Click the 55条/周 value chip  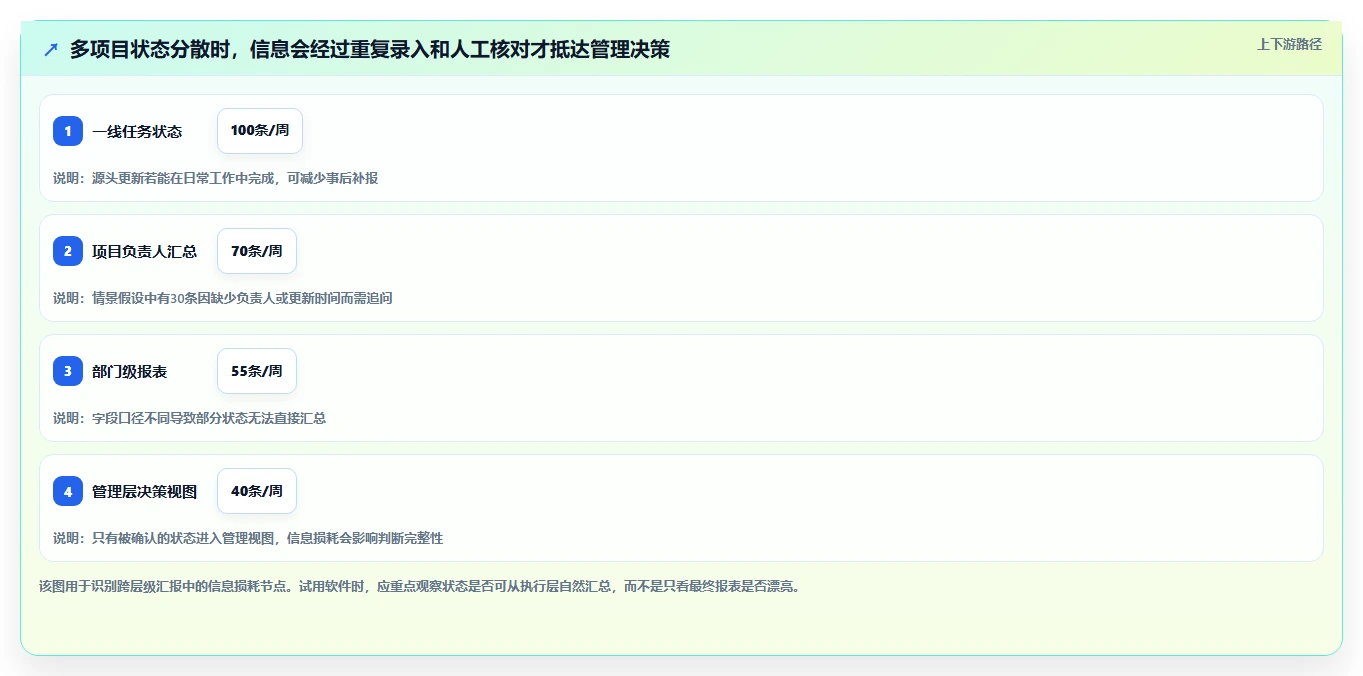pyautogui.click(x=257, y=371)
